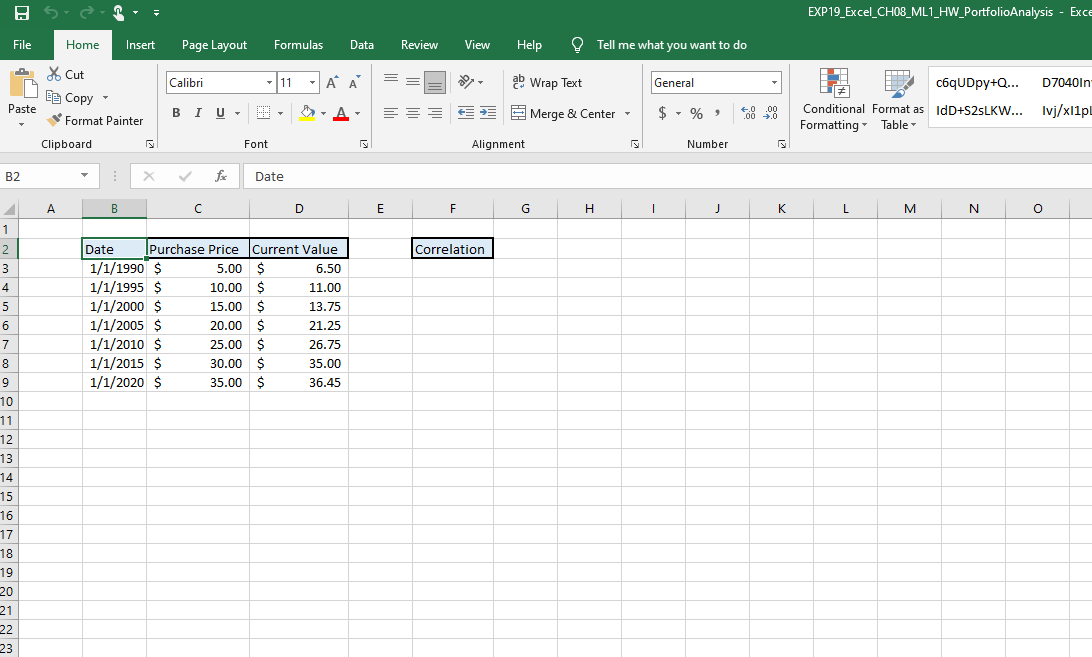The width and height of the screenshot is (1092, 657).
Task: Open the Font dialog box launcher
Action: tap(364, 144)
